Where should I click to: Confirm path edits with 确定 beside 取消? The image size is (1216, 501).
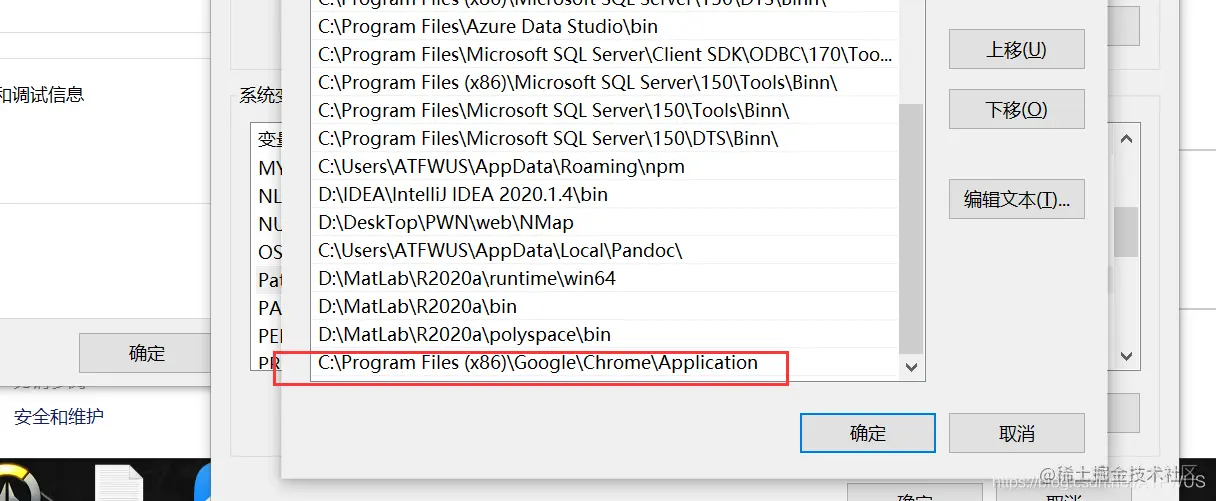click(868, 433)
